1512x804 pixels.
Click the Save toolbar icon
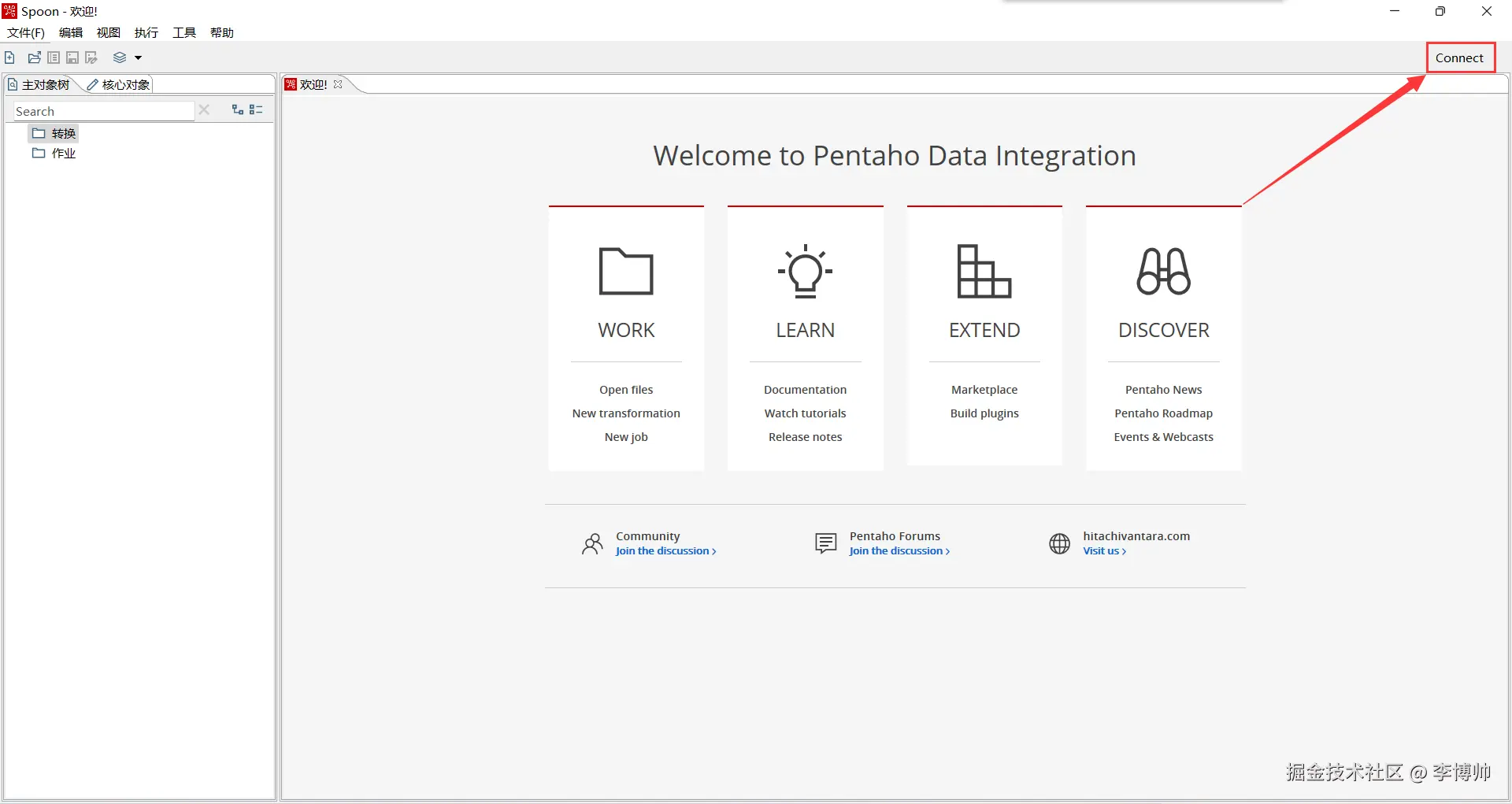[x=72, y=57]
